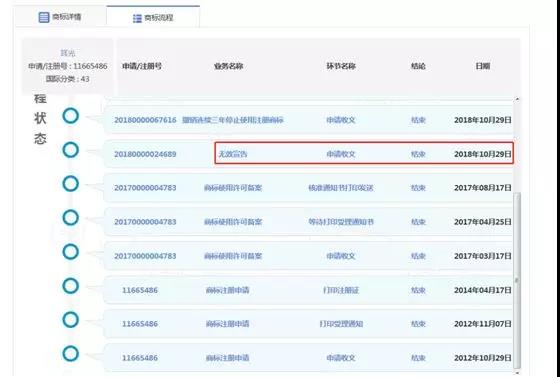Click 商标使用许可备案 in the 2017年03月17日 row
This screenshot has height=377, width=560.
(233, 256)
